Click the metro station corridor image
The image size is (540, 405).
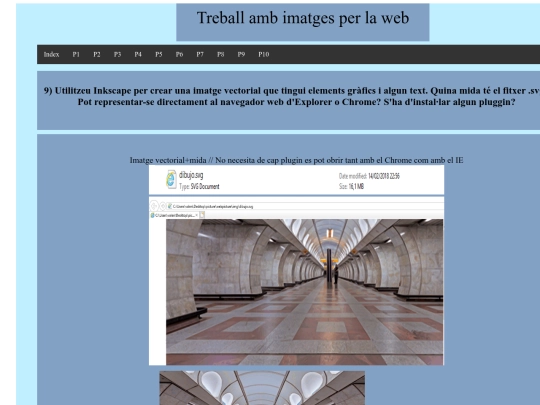coord(305,292)
